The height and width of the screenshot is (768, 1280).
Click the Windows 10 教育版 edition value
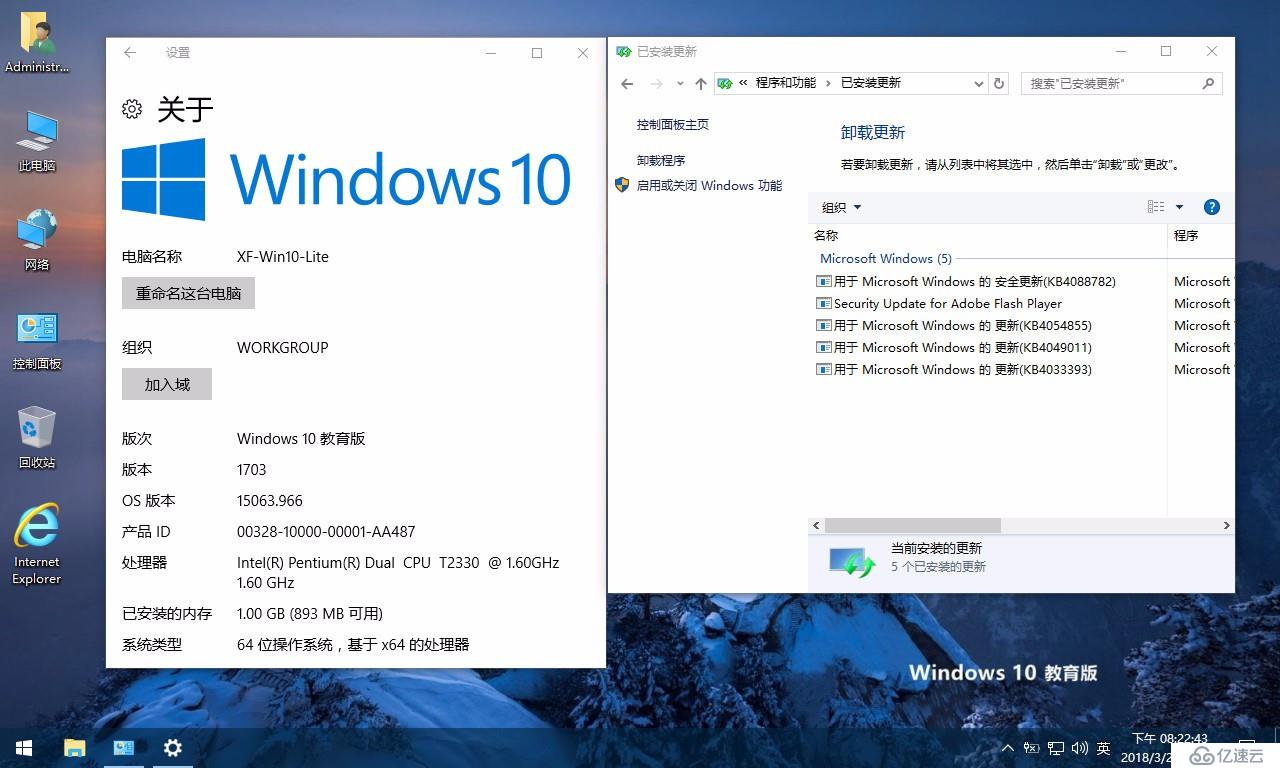(x=301, y=439)
